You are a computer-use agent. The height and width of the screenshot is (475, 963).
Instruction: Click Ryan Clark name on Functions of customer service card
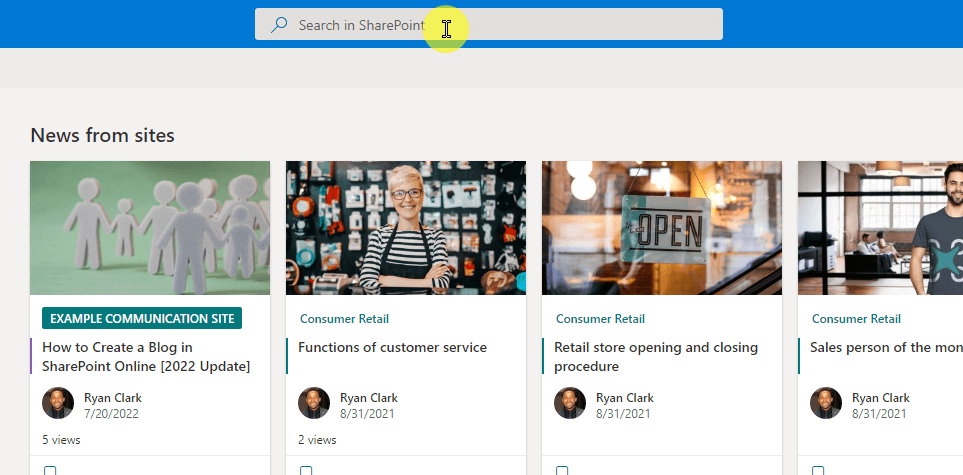(x=369, y=398)
